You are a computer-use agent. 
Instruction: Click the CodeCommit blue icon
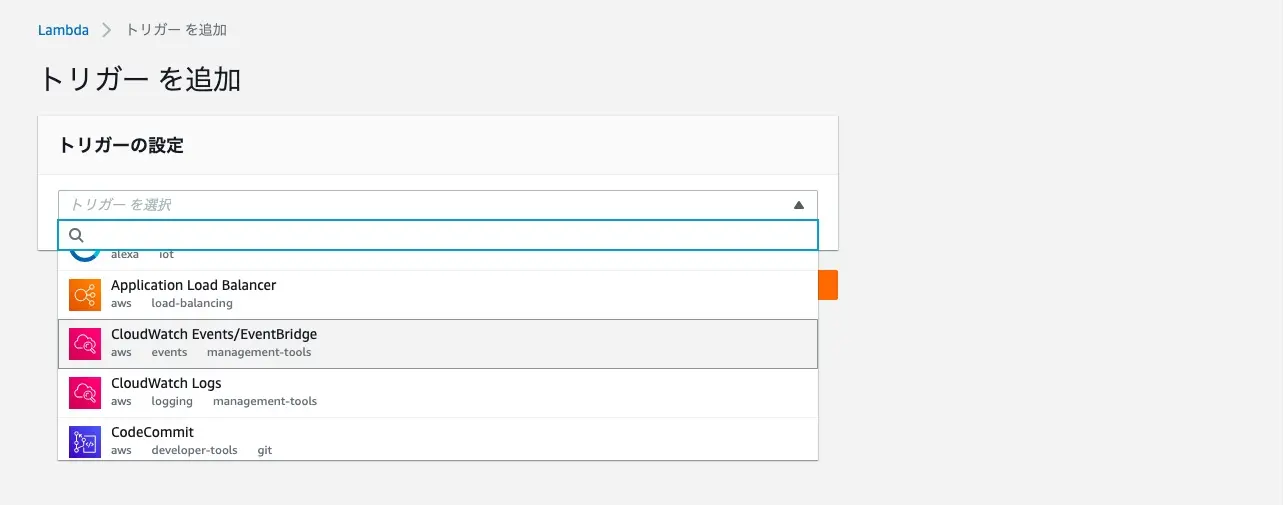(x=85, y=441)
